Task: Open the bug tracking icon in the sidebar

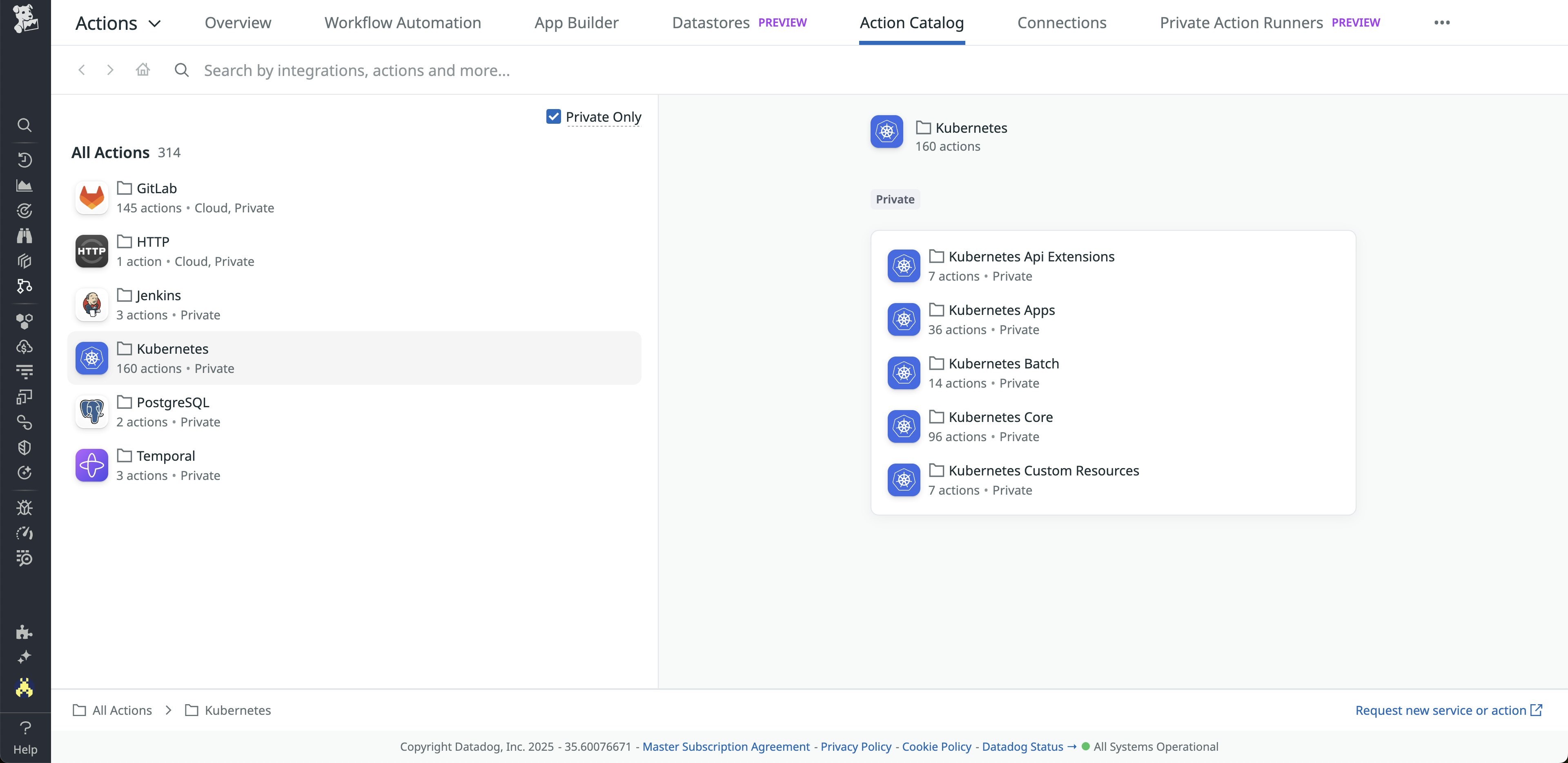Action: tap(24, 507)
